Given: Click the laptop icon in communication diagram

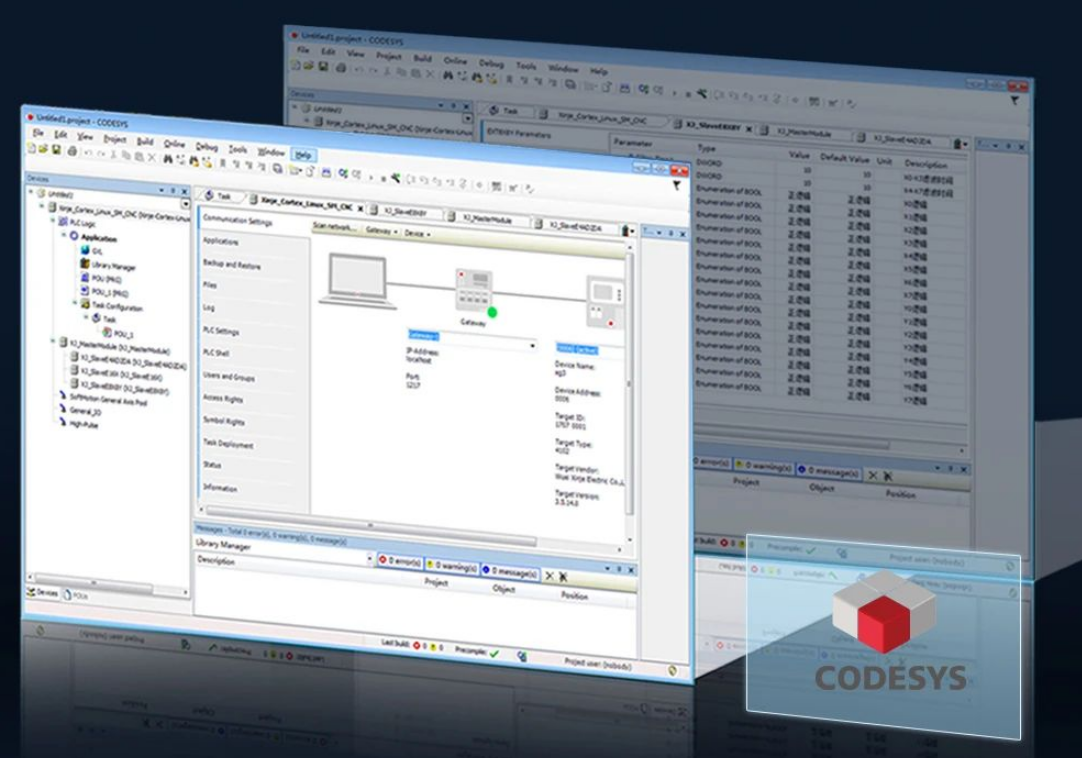Looking at the screenshot, I should click(356, 280).
